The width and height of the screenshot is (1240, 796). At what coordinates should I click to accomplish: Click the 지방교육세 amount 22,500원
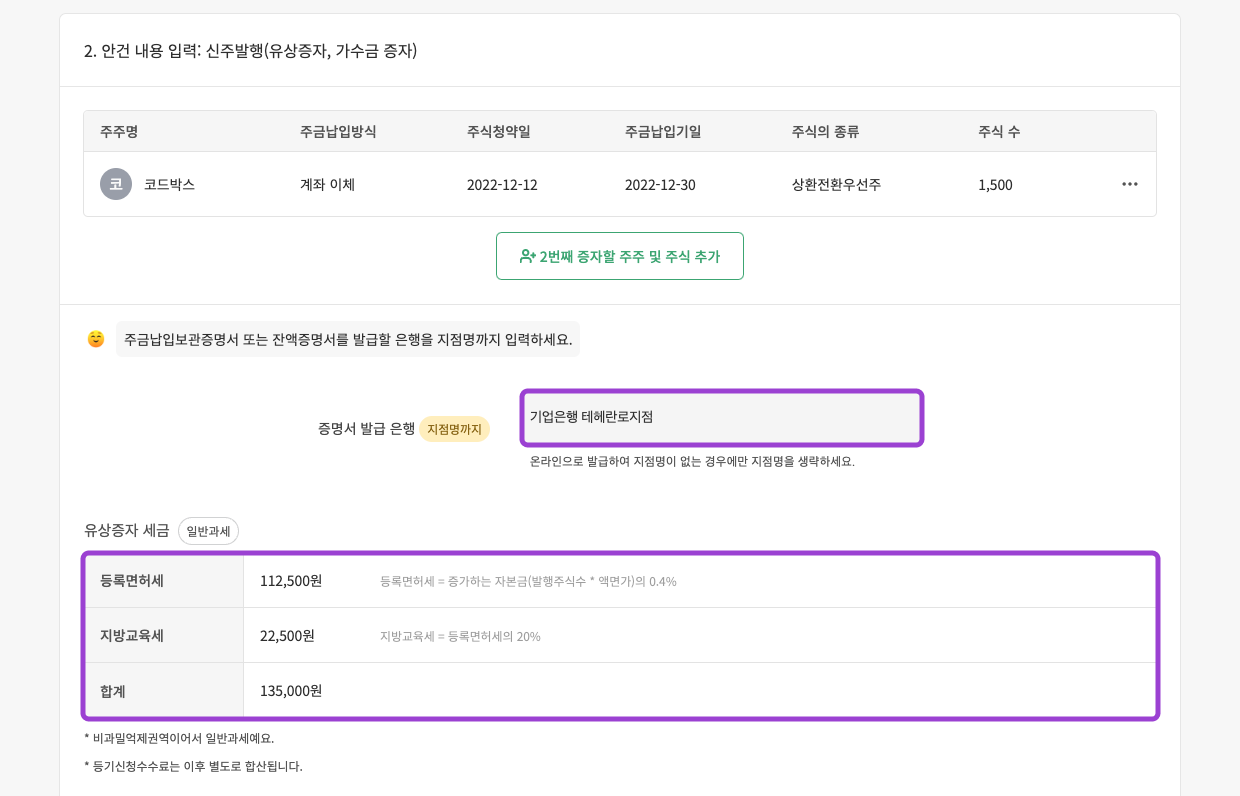[x=287, y=635]
